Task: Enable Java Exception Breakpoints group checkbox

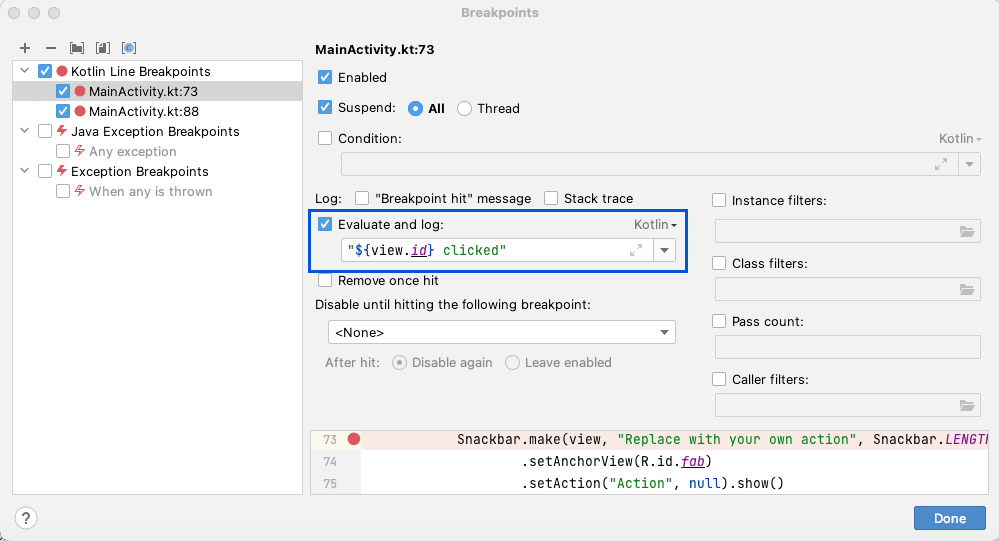Action: pyautogui.click(x=45, y=131)
